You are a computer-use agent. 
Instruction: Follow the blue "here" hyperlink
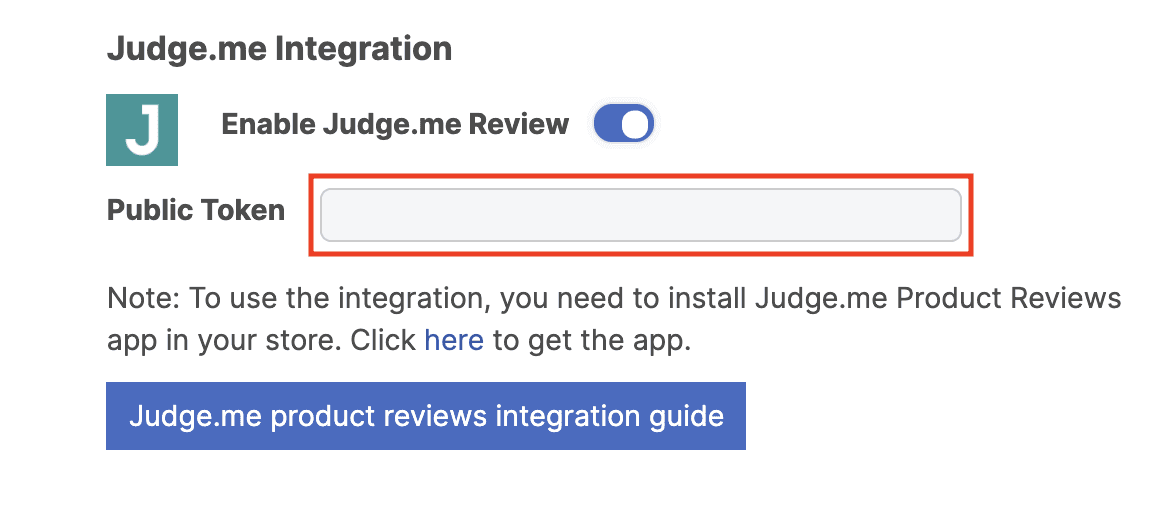pos(454,340)
